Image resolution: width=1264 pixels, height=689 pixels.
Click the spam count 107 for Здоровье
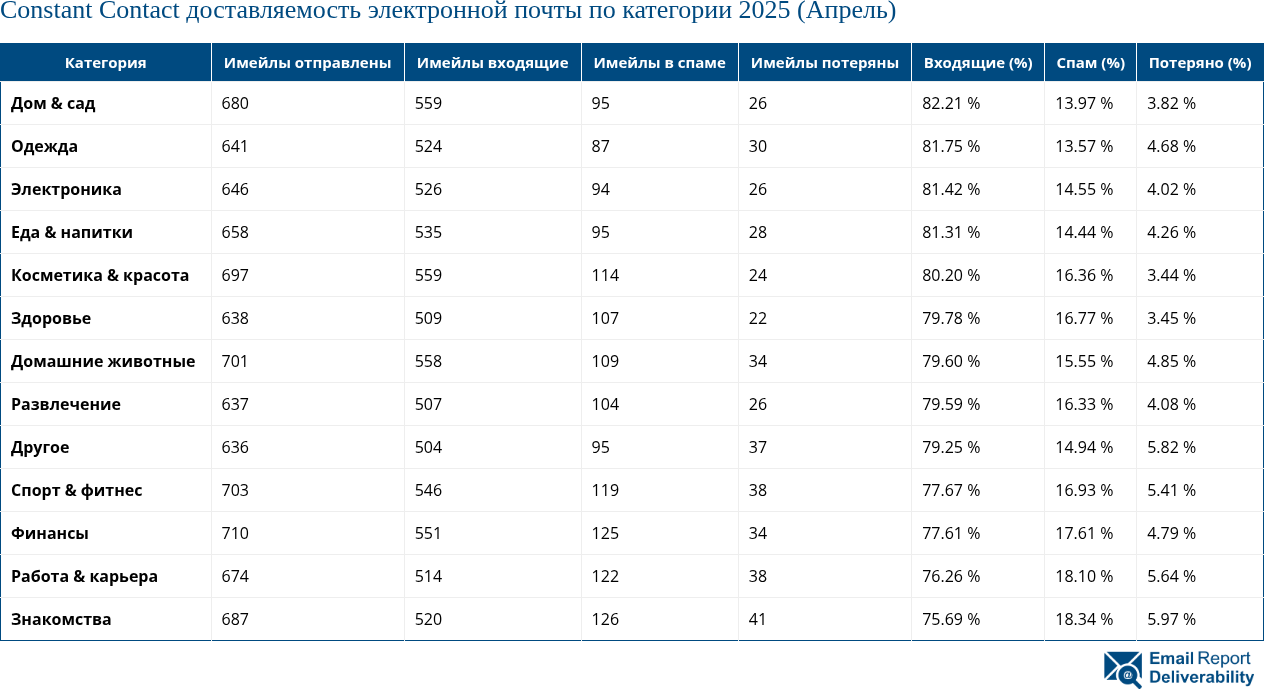[605, 318]
